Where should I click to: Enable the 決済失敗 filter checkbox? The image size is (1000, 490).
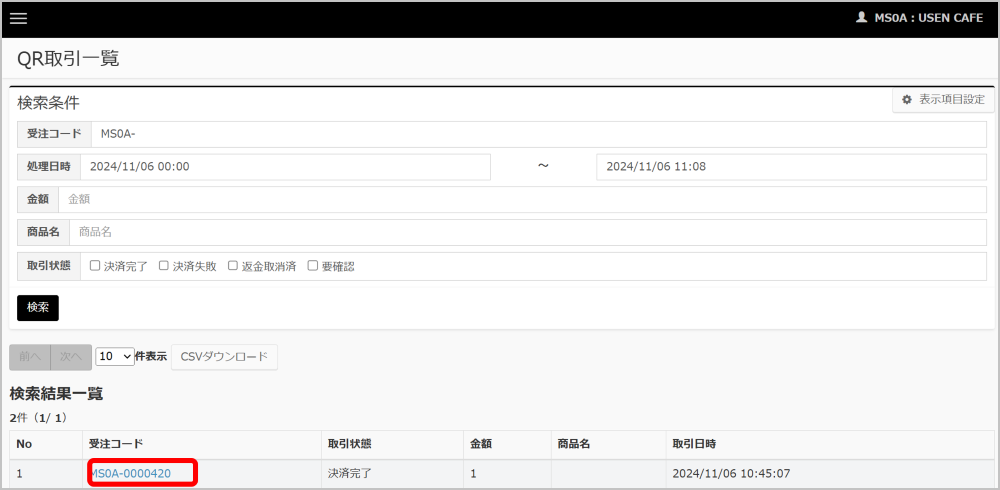pos(164,266)
